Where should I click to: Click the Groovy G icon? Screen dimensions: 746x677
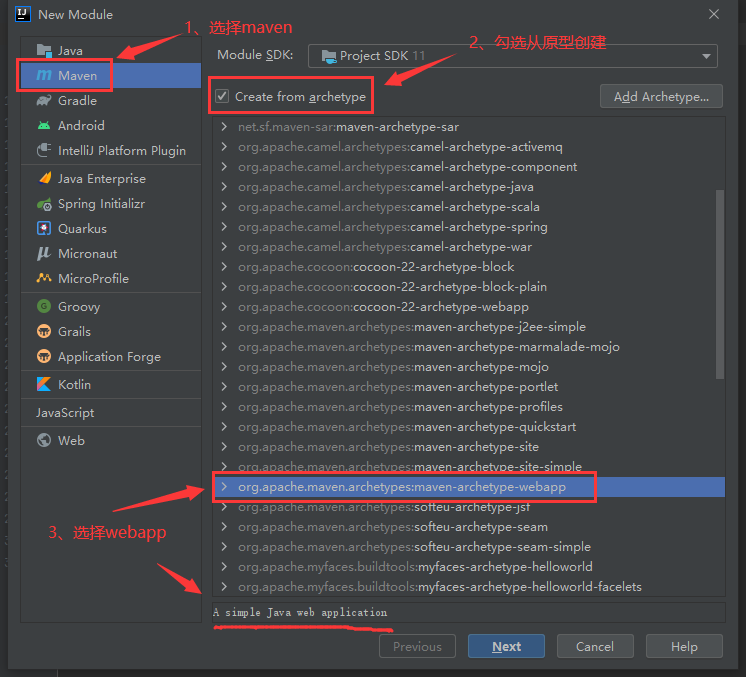[x=44, y=306]
